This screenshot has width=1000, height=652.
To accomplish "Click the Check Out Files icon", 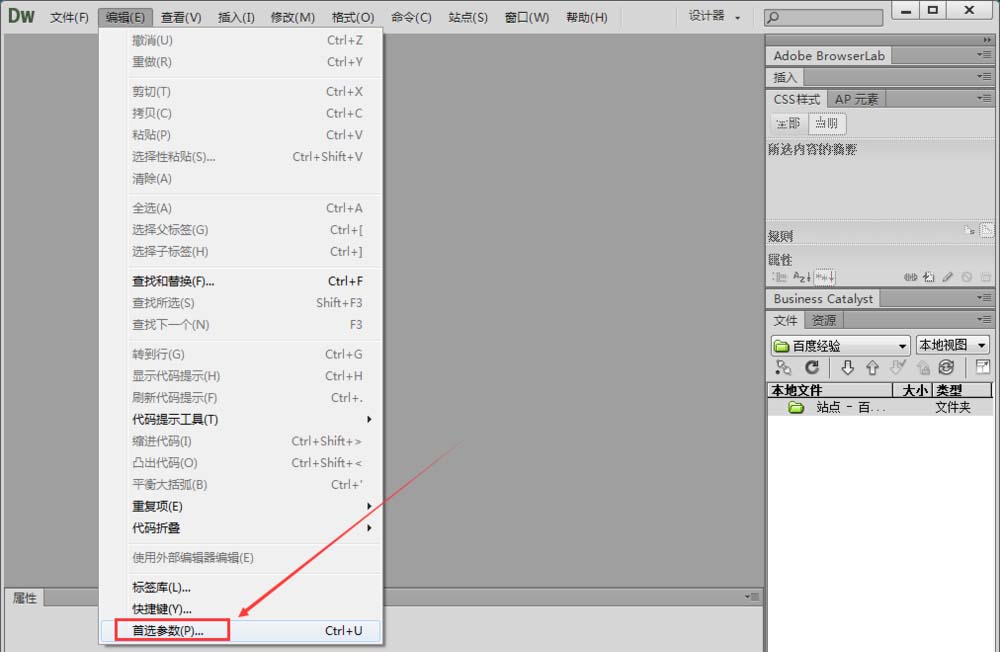I will (899, 368).
